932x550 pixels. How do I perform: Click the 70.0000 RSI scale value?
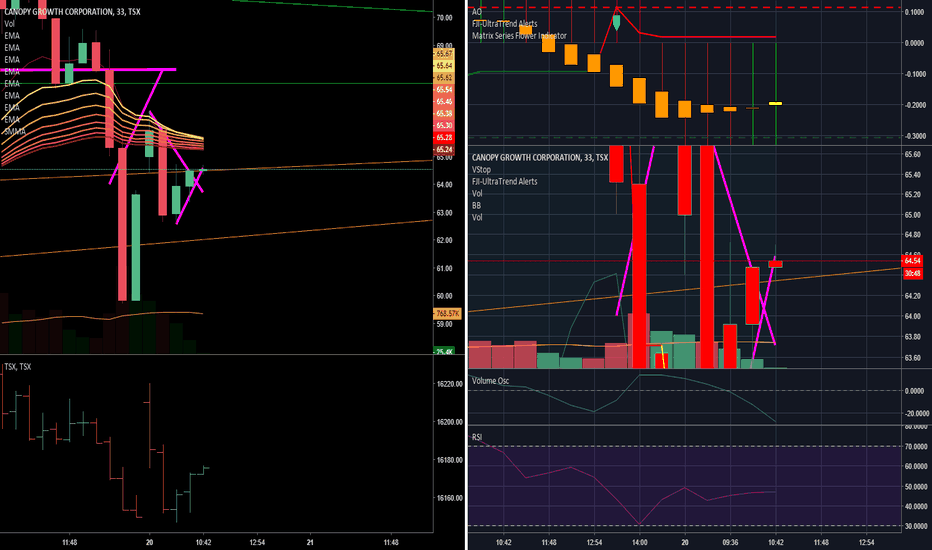coord(915,446)
